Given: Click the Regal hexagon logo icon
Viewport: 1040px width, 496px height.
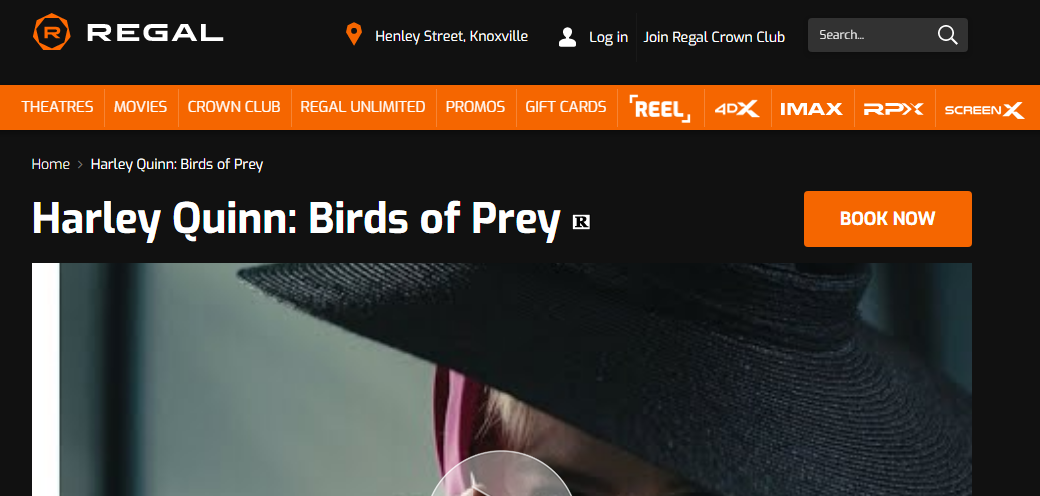Looking at the screenshot, I should tap(52, 32).
